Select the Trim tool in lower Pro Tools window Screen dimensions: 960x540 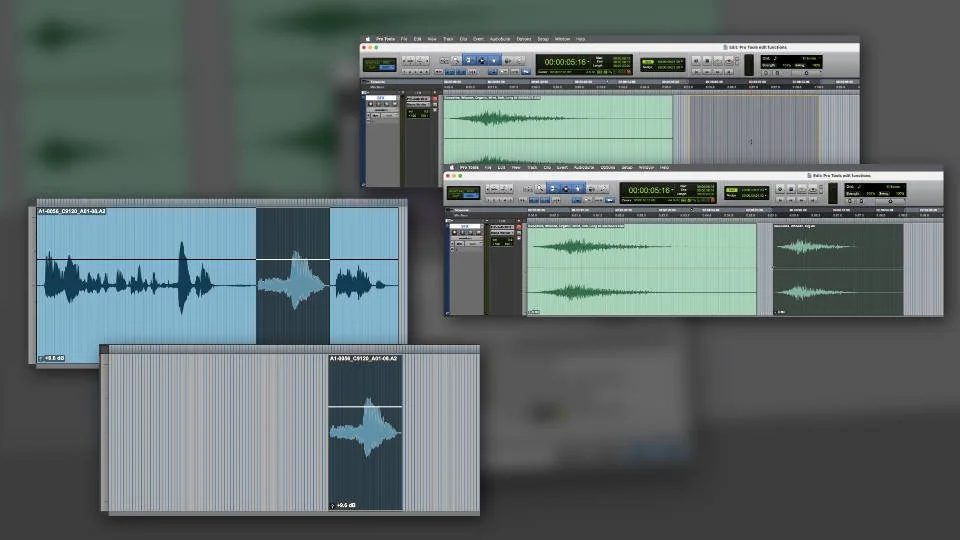[552, 189]
